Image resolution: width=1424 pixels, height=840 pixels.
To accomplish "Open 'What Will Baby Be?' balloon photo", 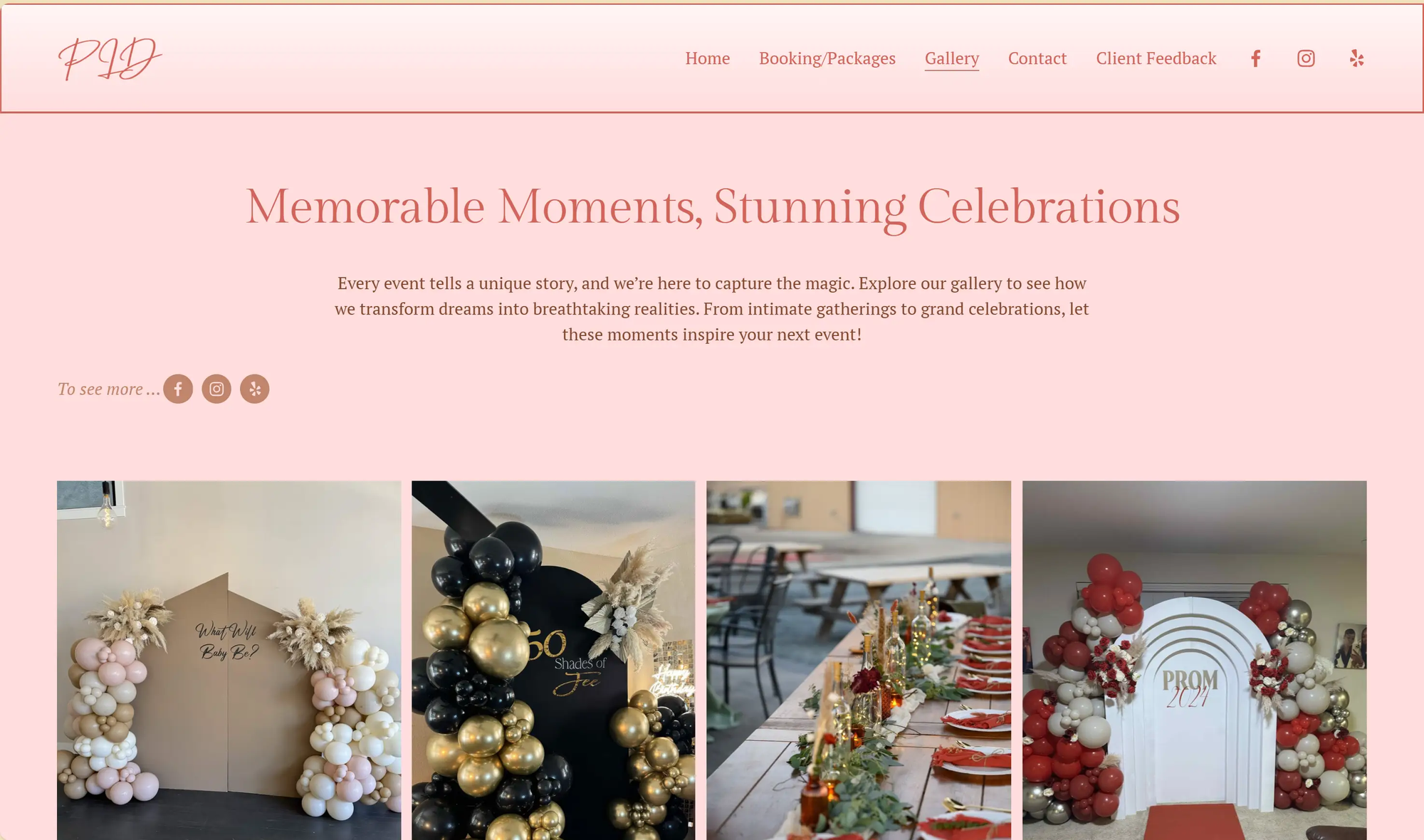I will pyautogui.click(x=229, y=660).
